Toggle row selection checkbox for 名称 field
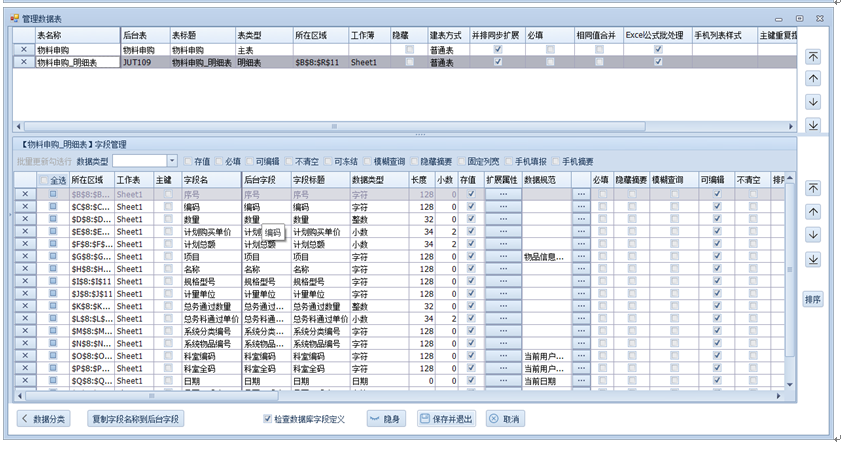 [x=53, y=269]
